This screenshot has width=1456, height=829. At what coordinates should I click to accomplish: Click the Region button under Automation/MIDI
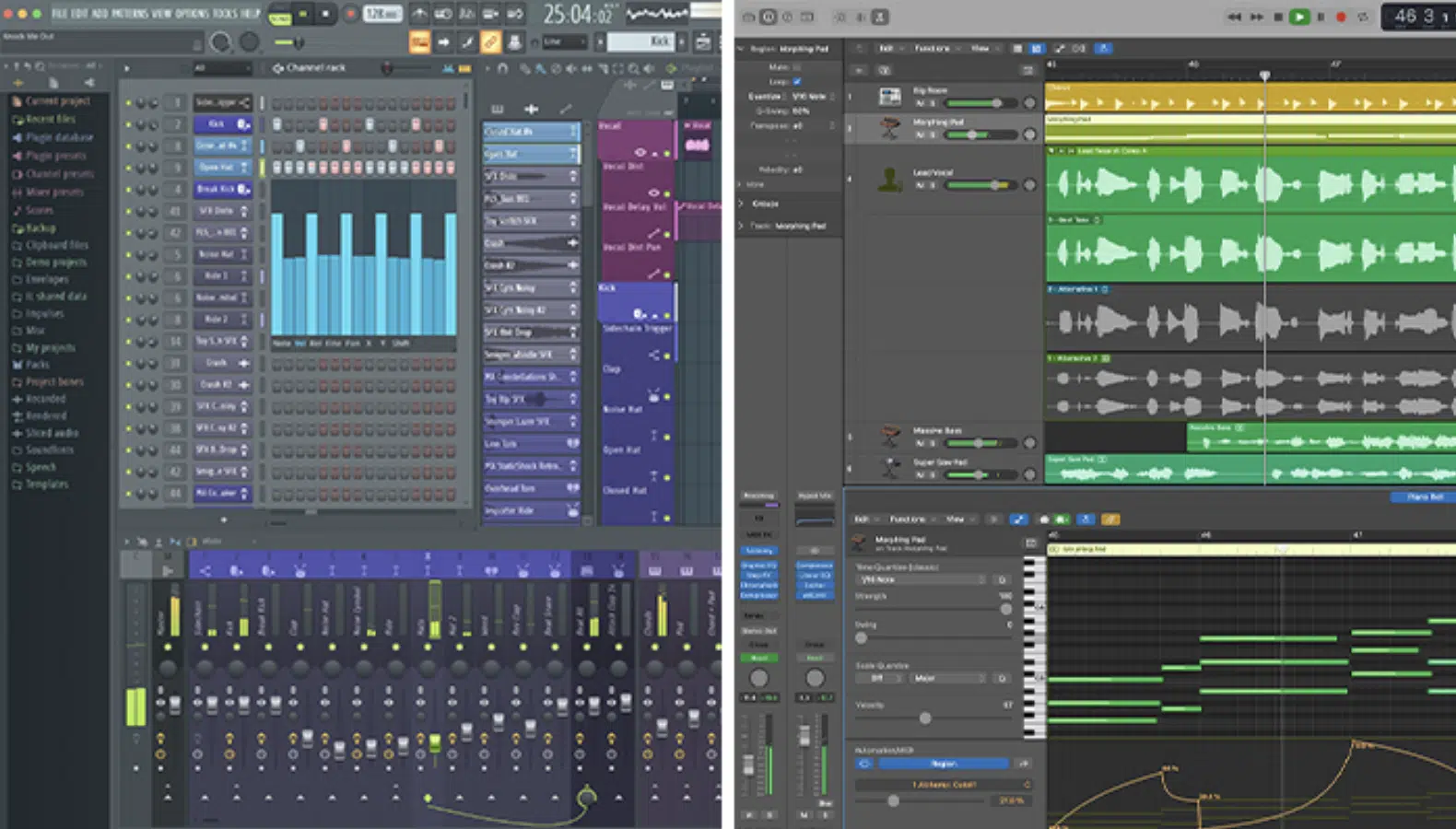tap(944, 764)
